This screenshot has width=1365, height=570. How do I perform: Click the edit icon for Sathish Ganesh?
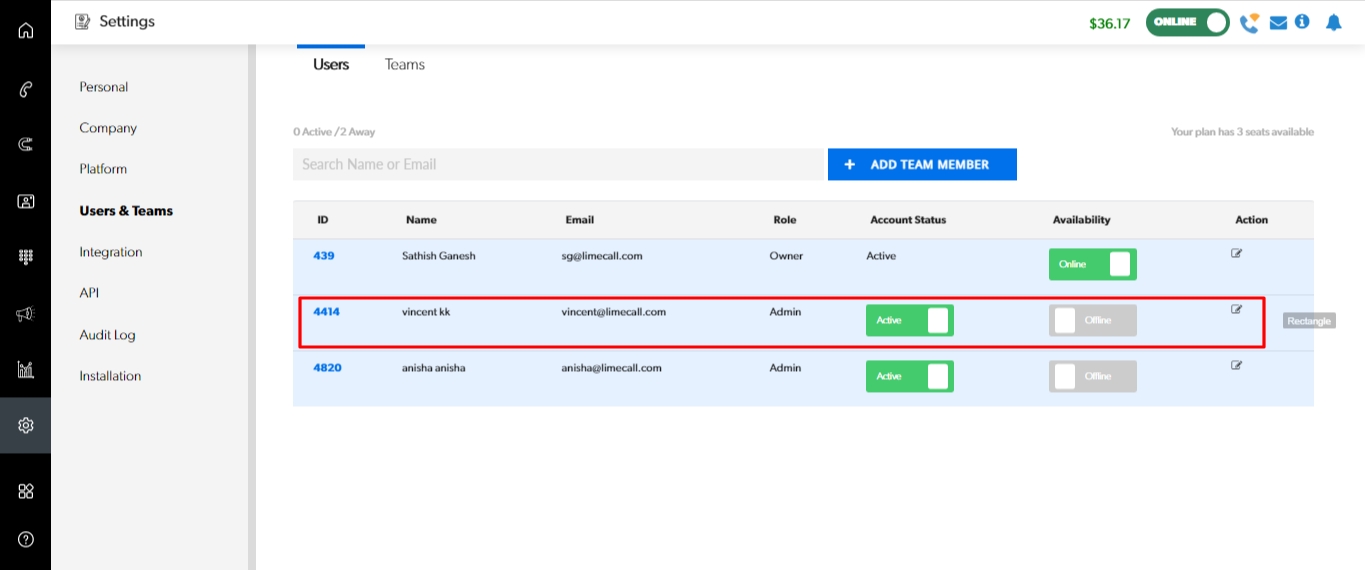(1236, 254)
